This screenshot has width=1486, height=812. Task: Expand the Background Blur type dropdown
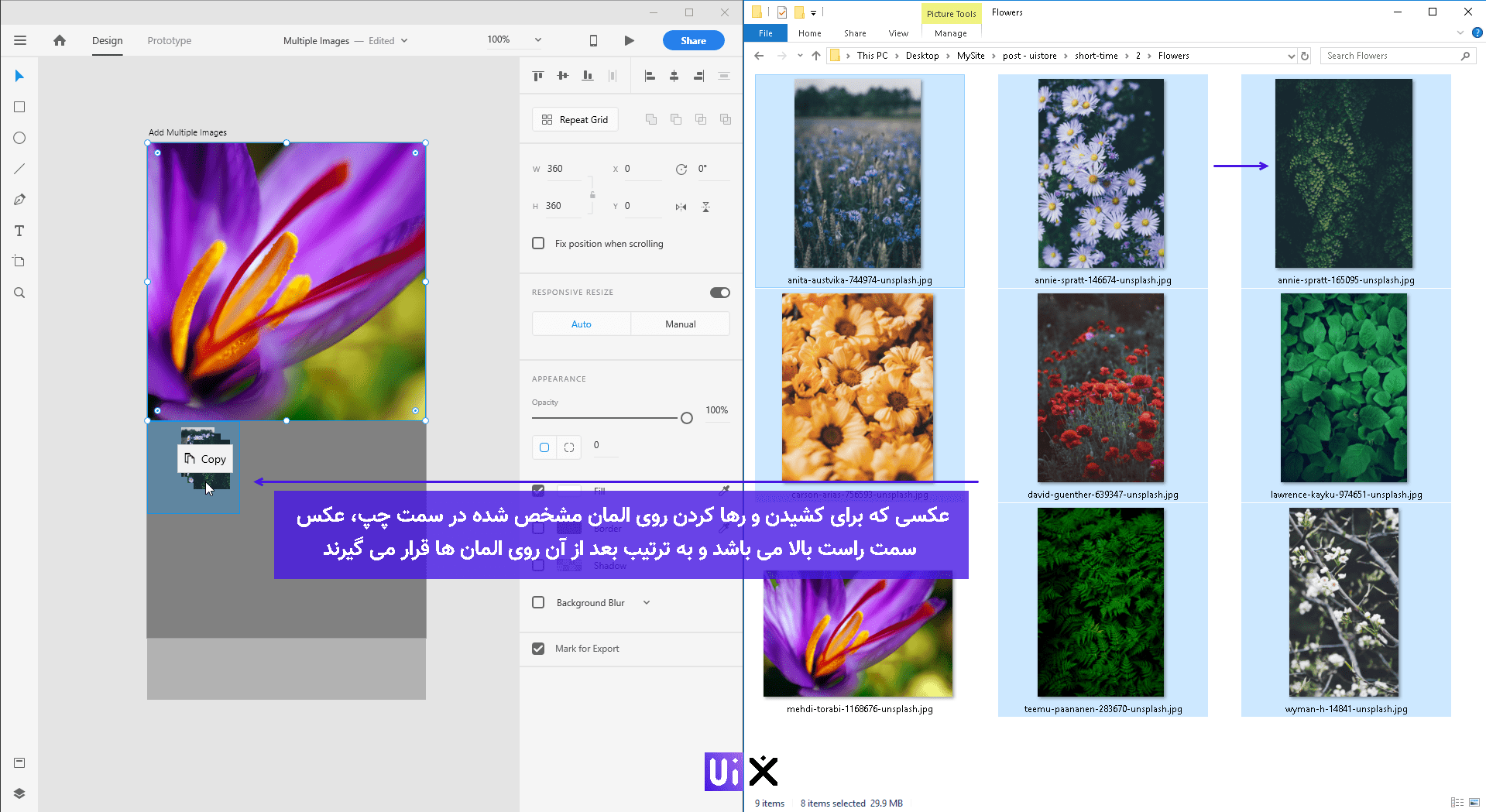pos(647,602)
